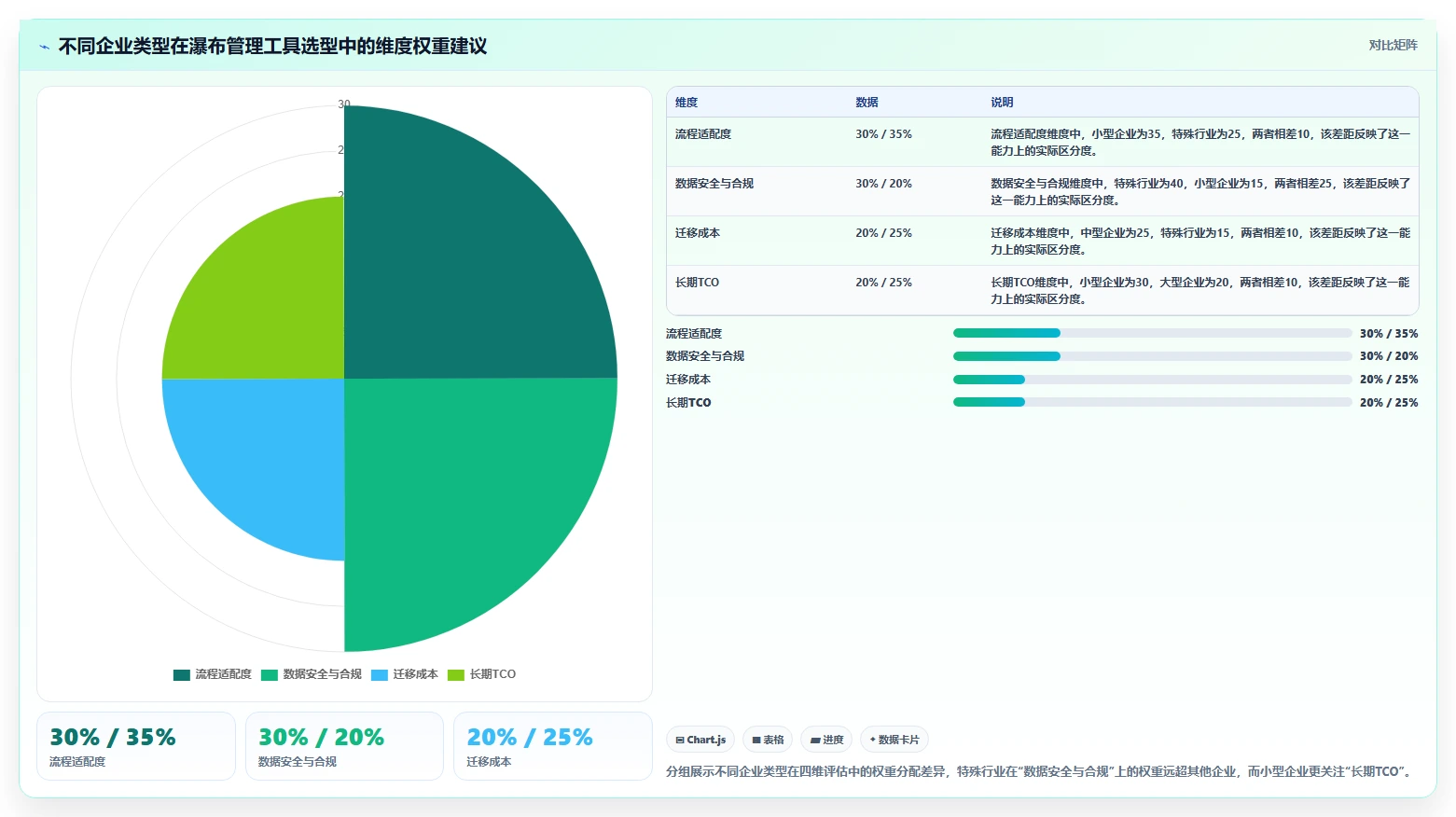The width and height of the screenshot is (1456, 817).
Task: Click the title icon beside the heading
Action: [44, 47]
